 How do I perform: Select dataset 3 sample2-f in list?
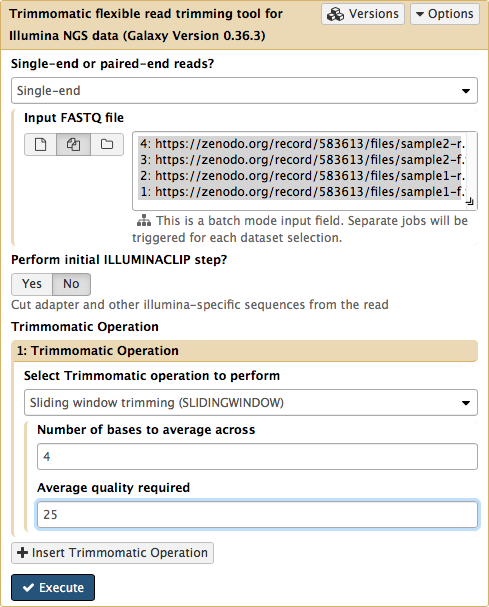click(301, 159)
